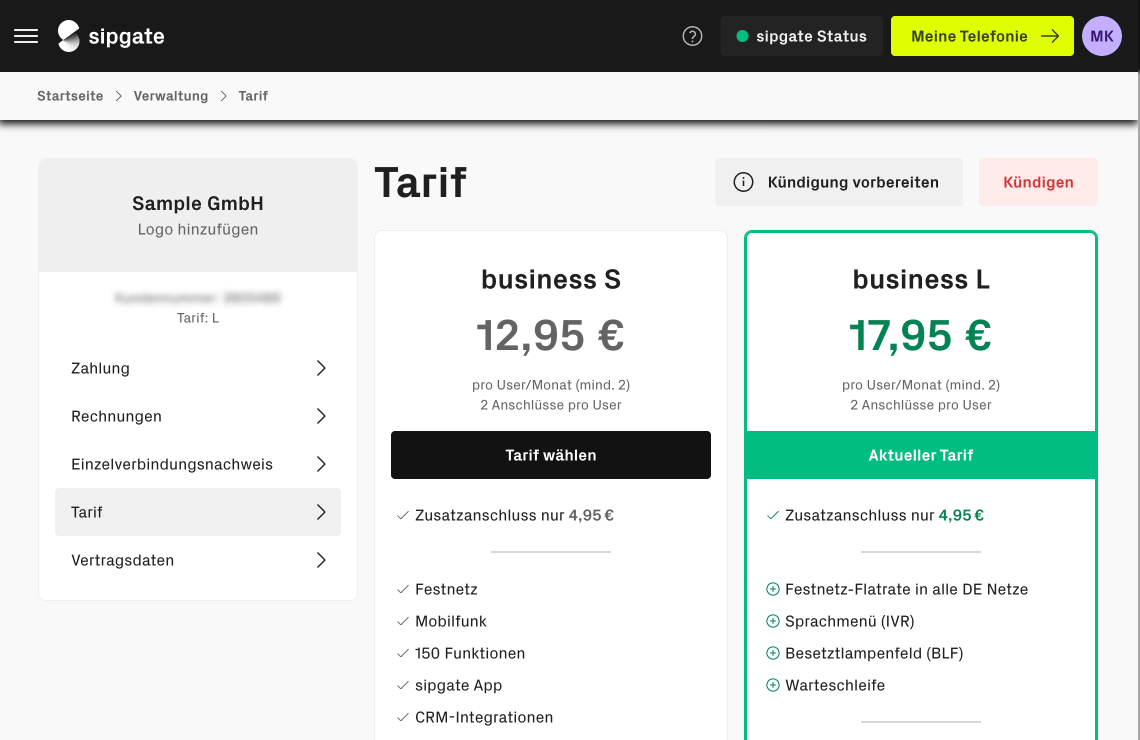1140x740 pixels.
Task: Click the plus icon beside Besetztlampenfeld (BLF)
Action: tap(772, 653)
